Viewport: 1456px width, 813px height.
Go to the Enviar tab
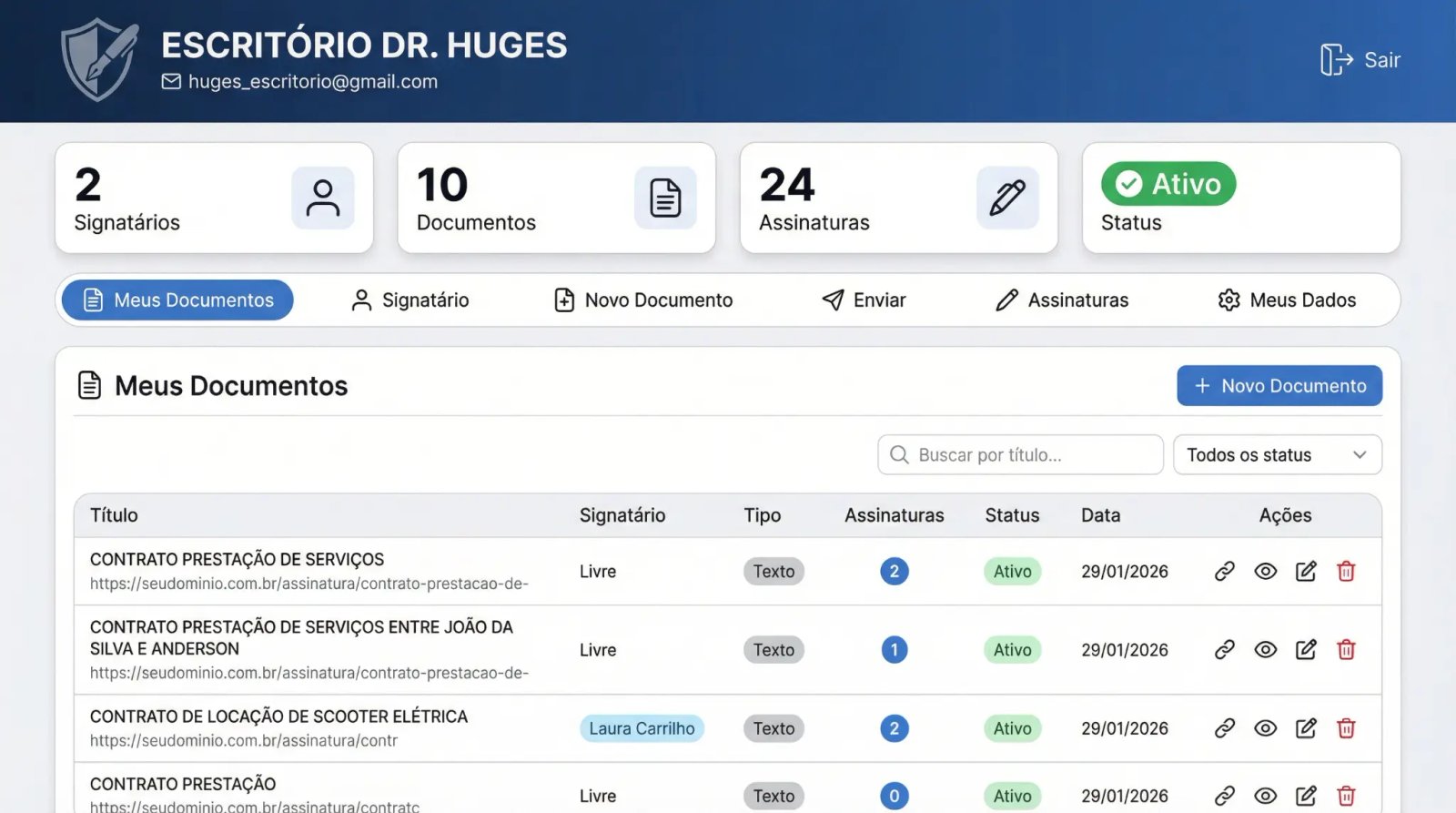pos(864,300)
